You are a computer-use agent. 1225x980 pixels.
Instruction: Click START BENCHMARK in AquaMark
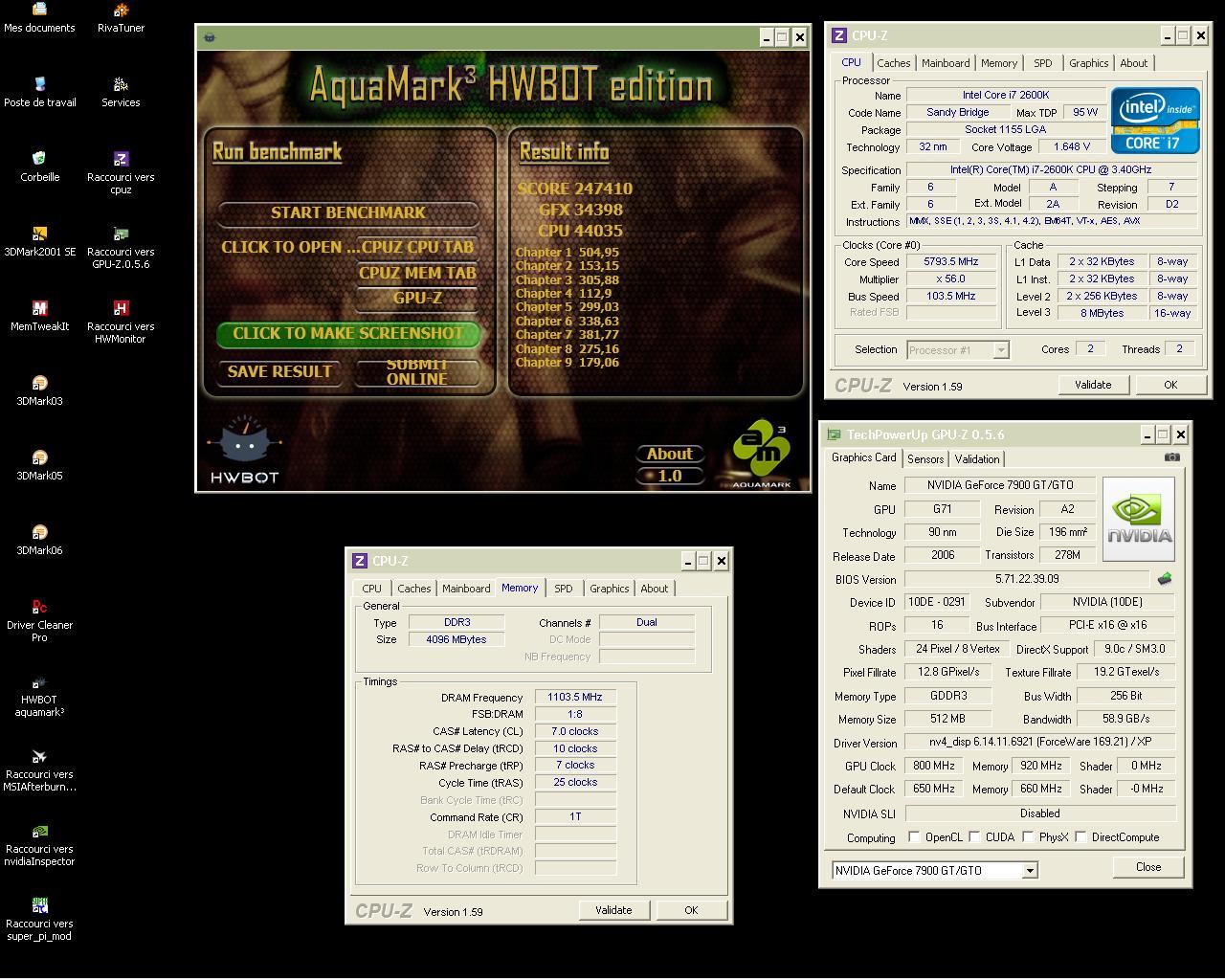click(348, 212)
